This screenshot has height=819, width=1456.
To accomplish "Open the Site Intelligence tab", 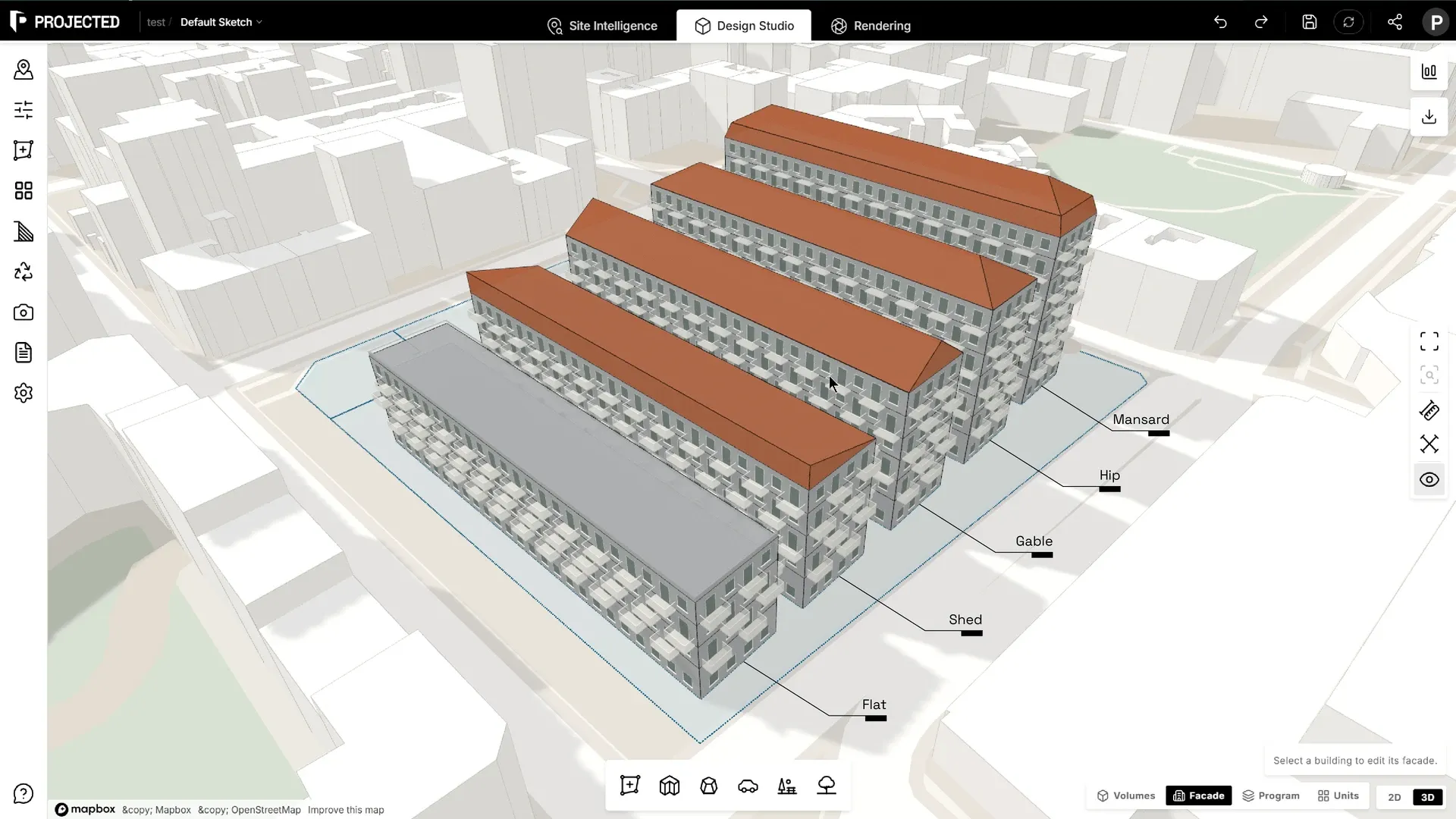I will tap(602, 26).
